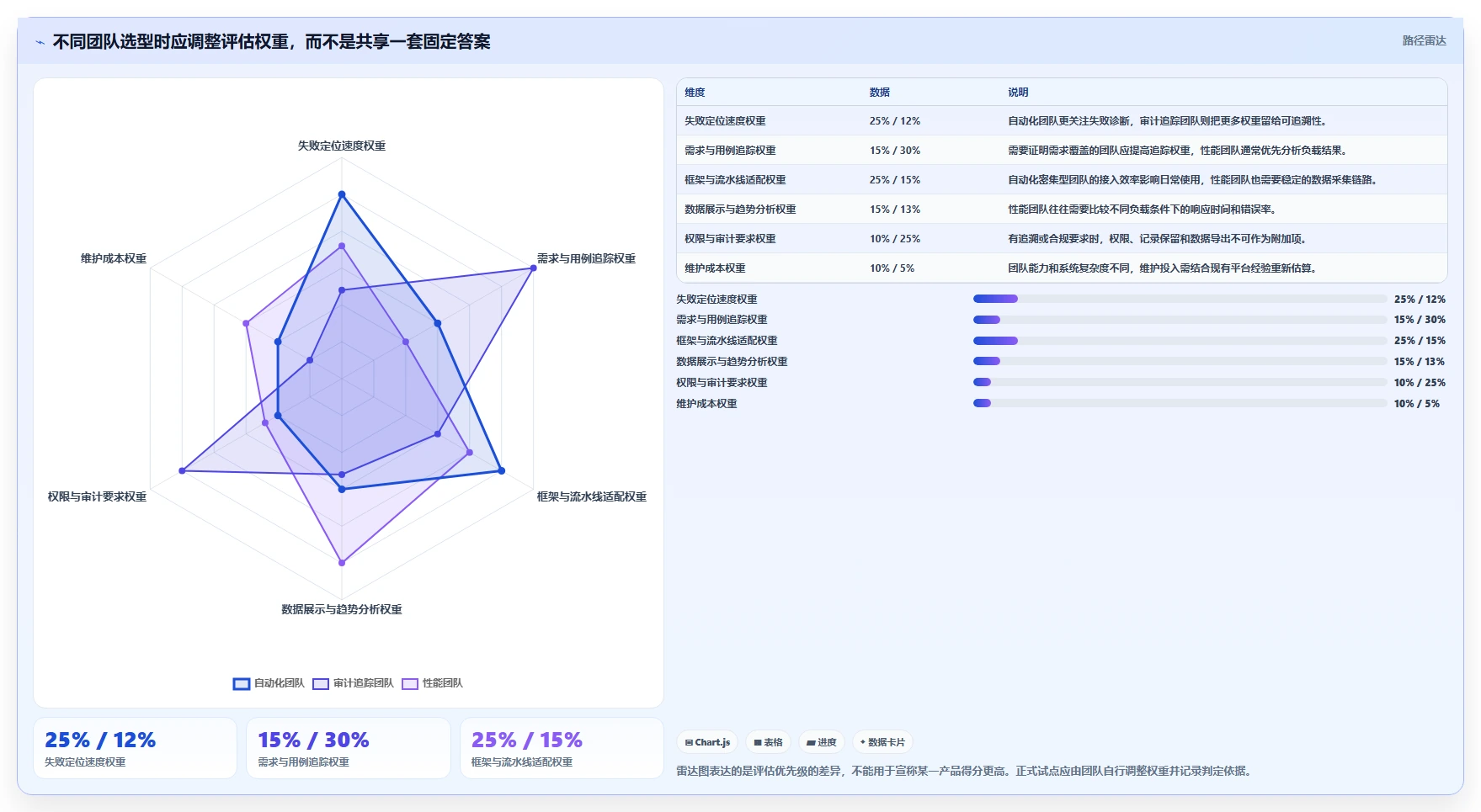The height and width of the screenshot is (812, 1481).
Task: Select the 维护成本权重 cell in the table
Action: click(715, 268)
